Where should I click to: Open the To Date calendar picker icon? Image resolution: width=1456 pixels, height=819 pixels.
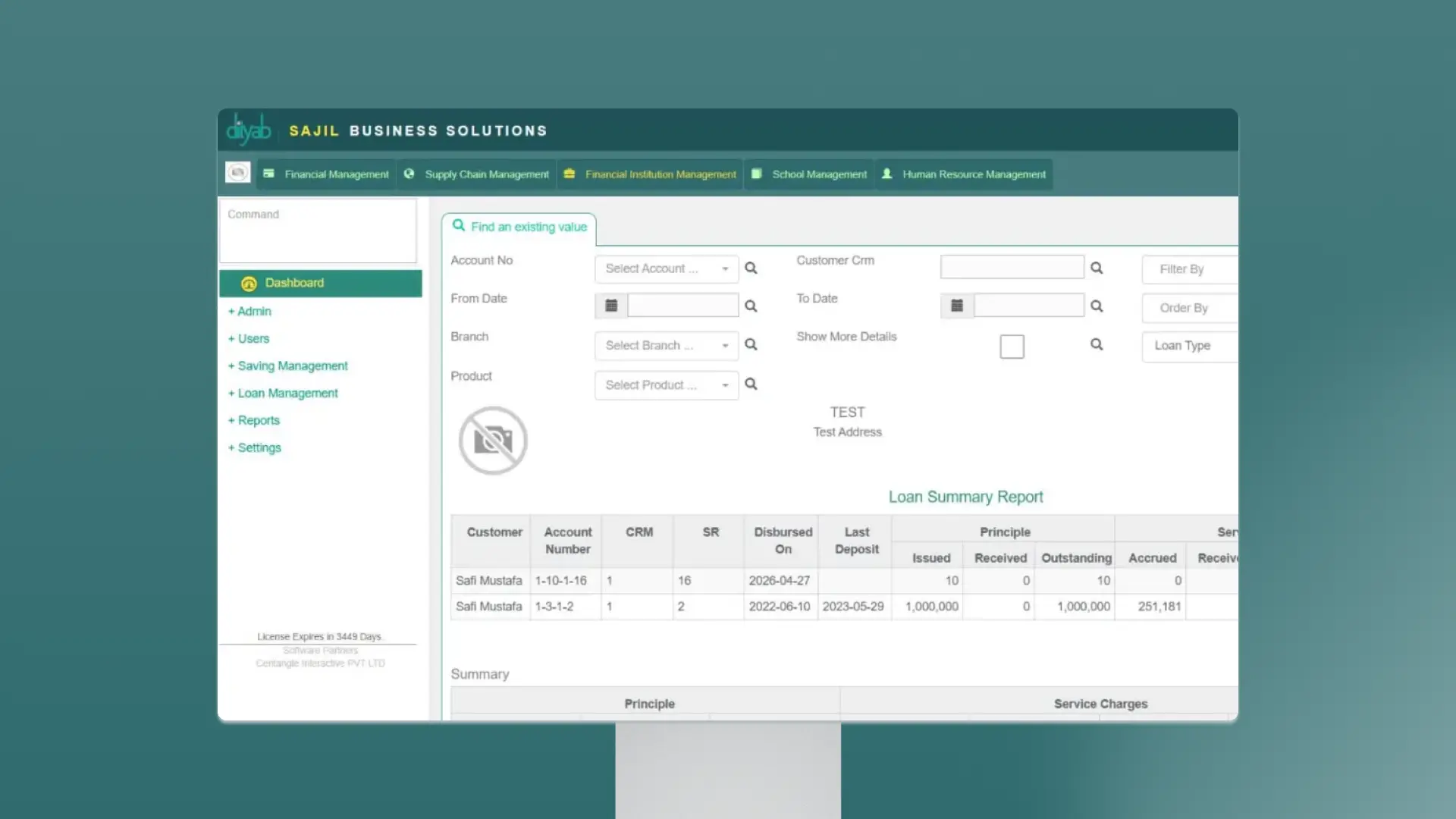point(957,306)
